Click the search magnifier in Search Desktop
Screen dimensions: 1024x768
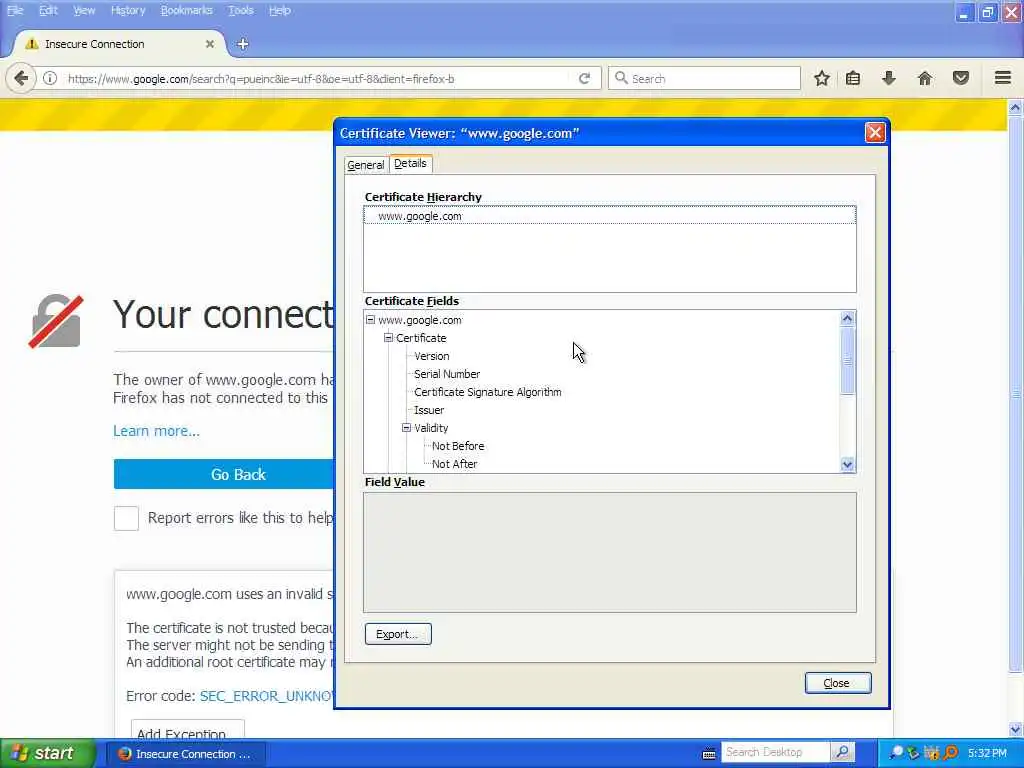coord(842,752)
